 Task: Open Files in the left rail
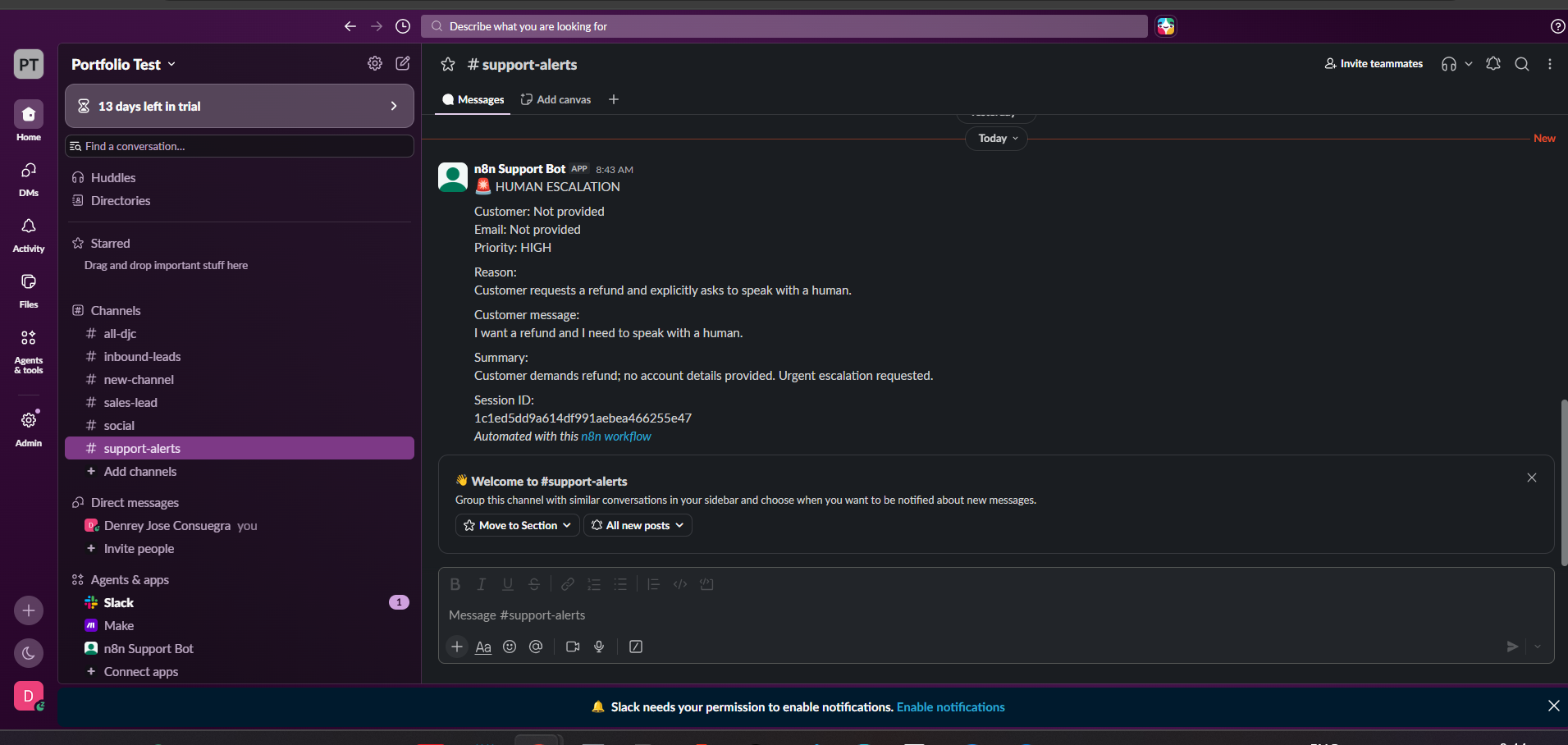click(29, 290)
